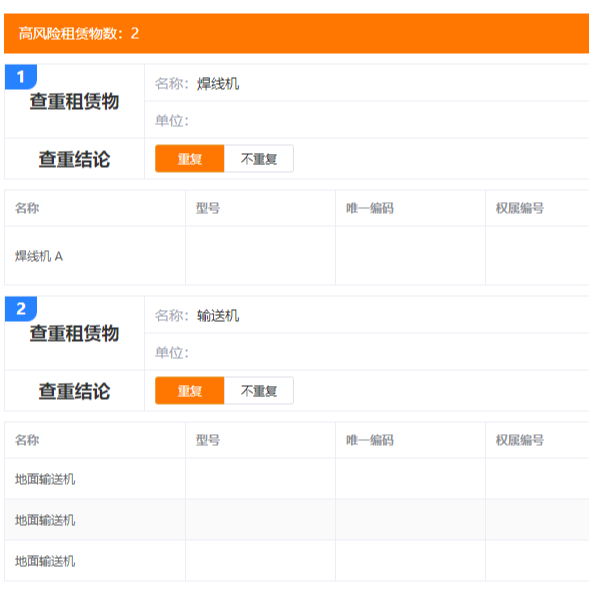Click the orange 高风险租赁物数 banner
Image resolution: width=589 pixels, height=592 pixels.
[296, 34]
